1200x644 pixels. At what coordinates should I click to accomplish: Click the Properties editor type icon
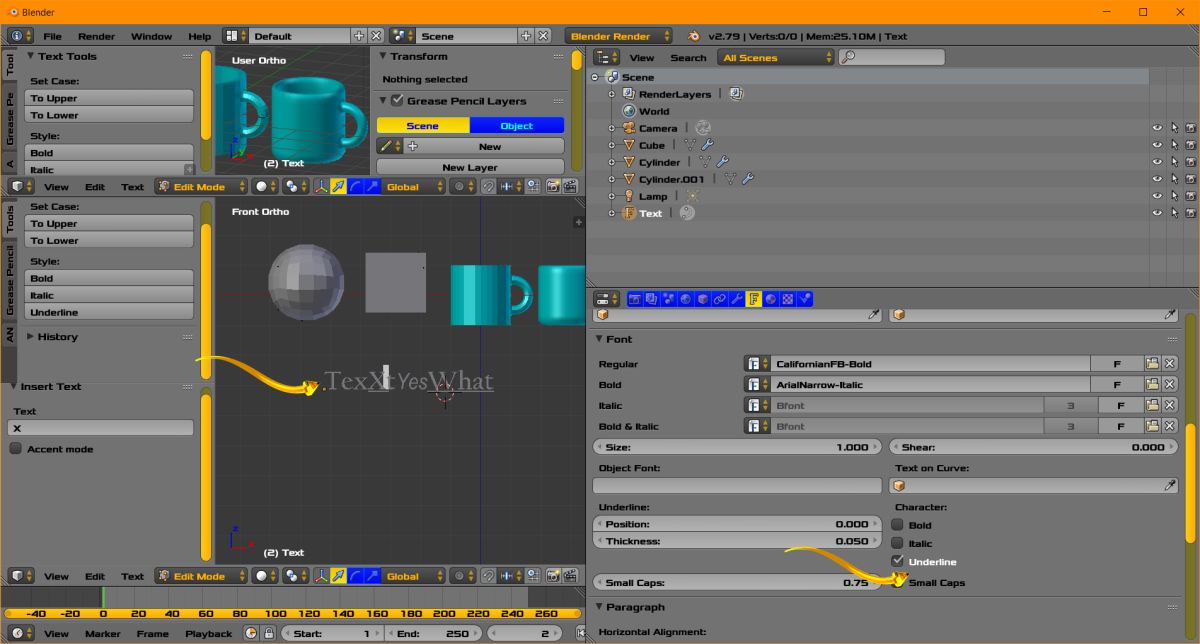(x=606, y=299)
